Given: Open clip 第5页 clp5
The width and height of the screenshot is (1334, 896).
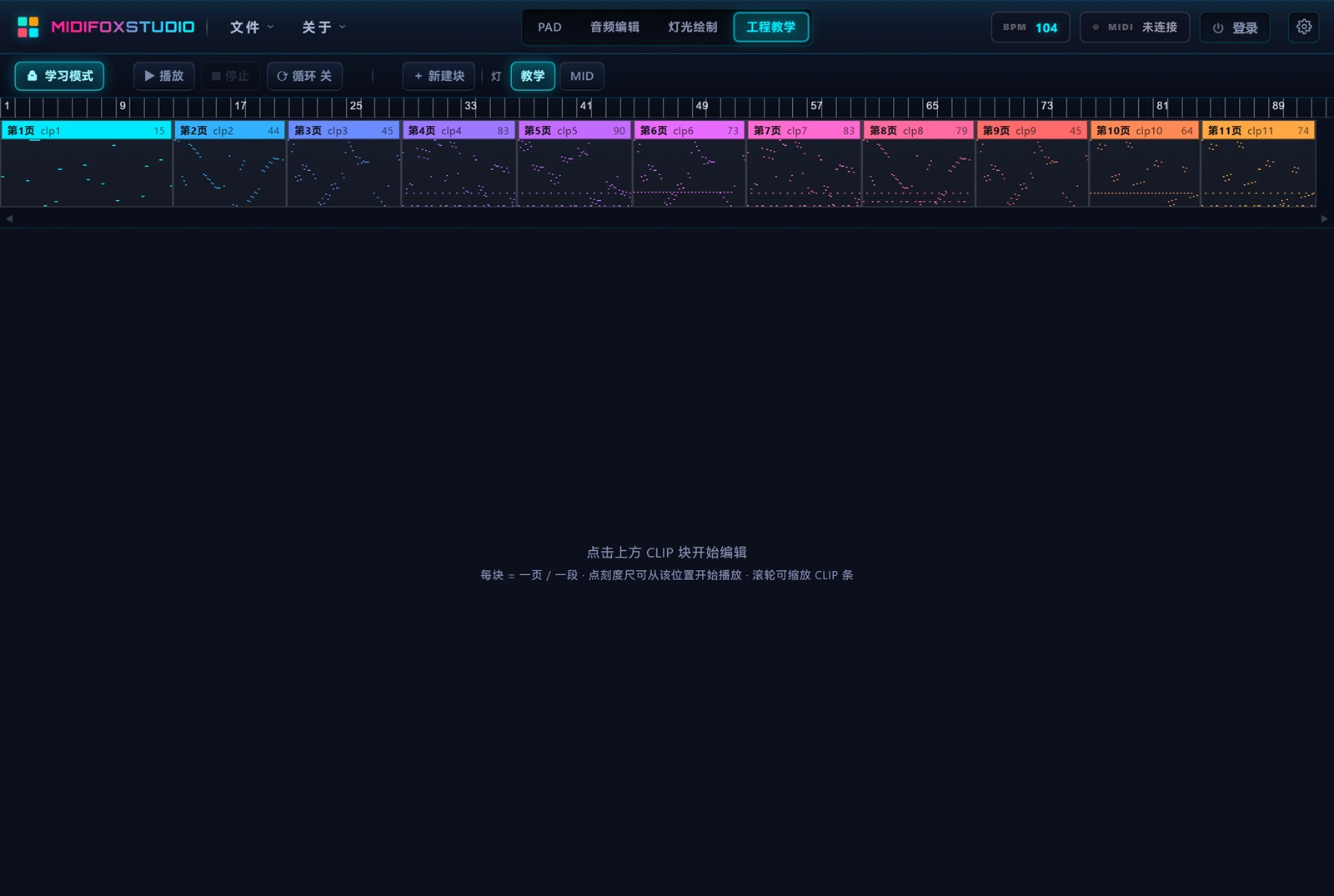Looking at the screenshot, I should point(574,163).
